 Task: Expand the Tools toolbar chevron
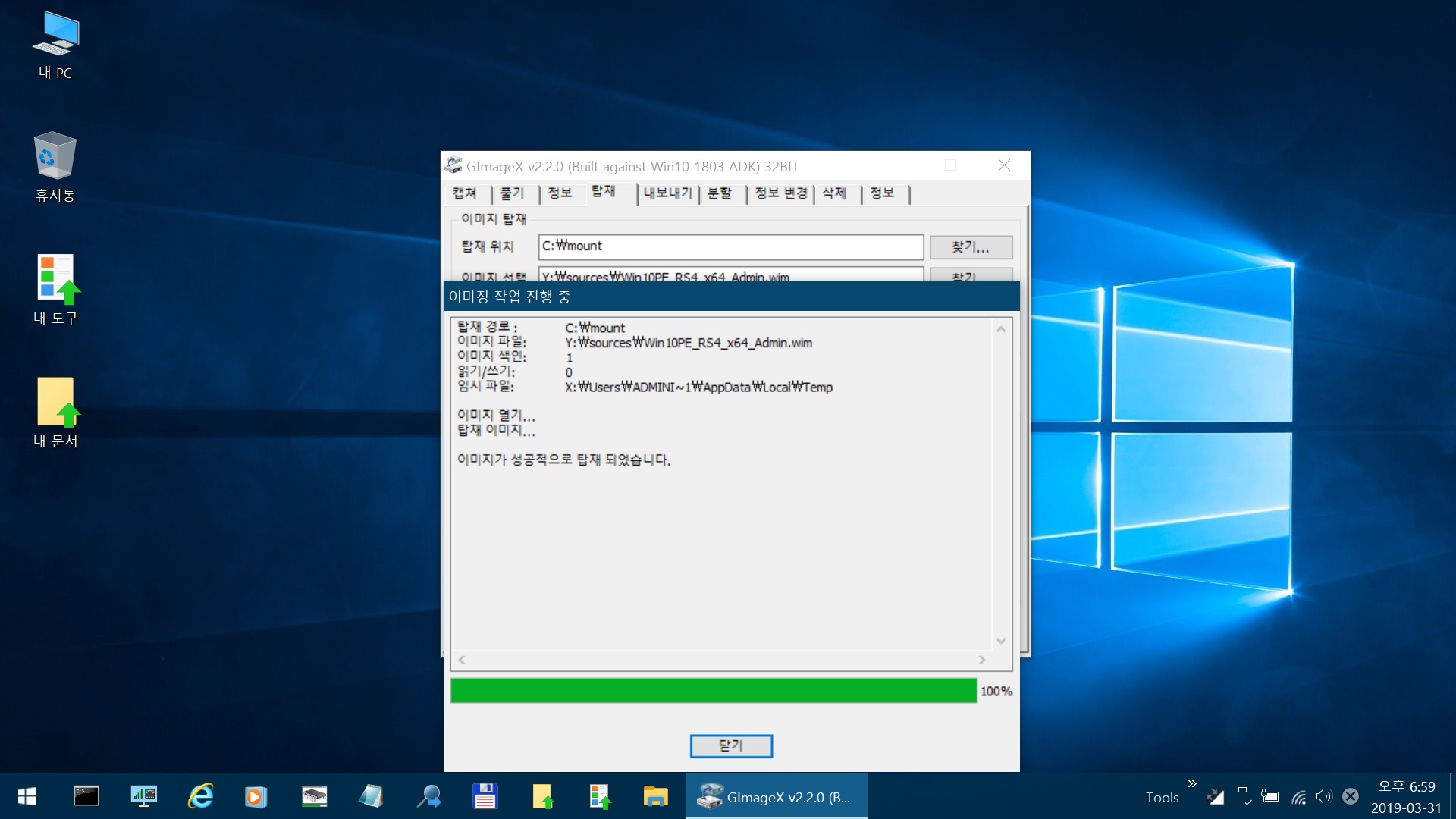coord(1192,784)
